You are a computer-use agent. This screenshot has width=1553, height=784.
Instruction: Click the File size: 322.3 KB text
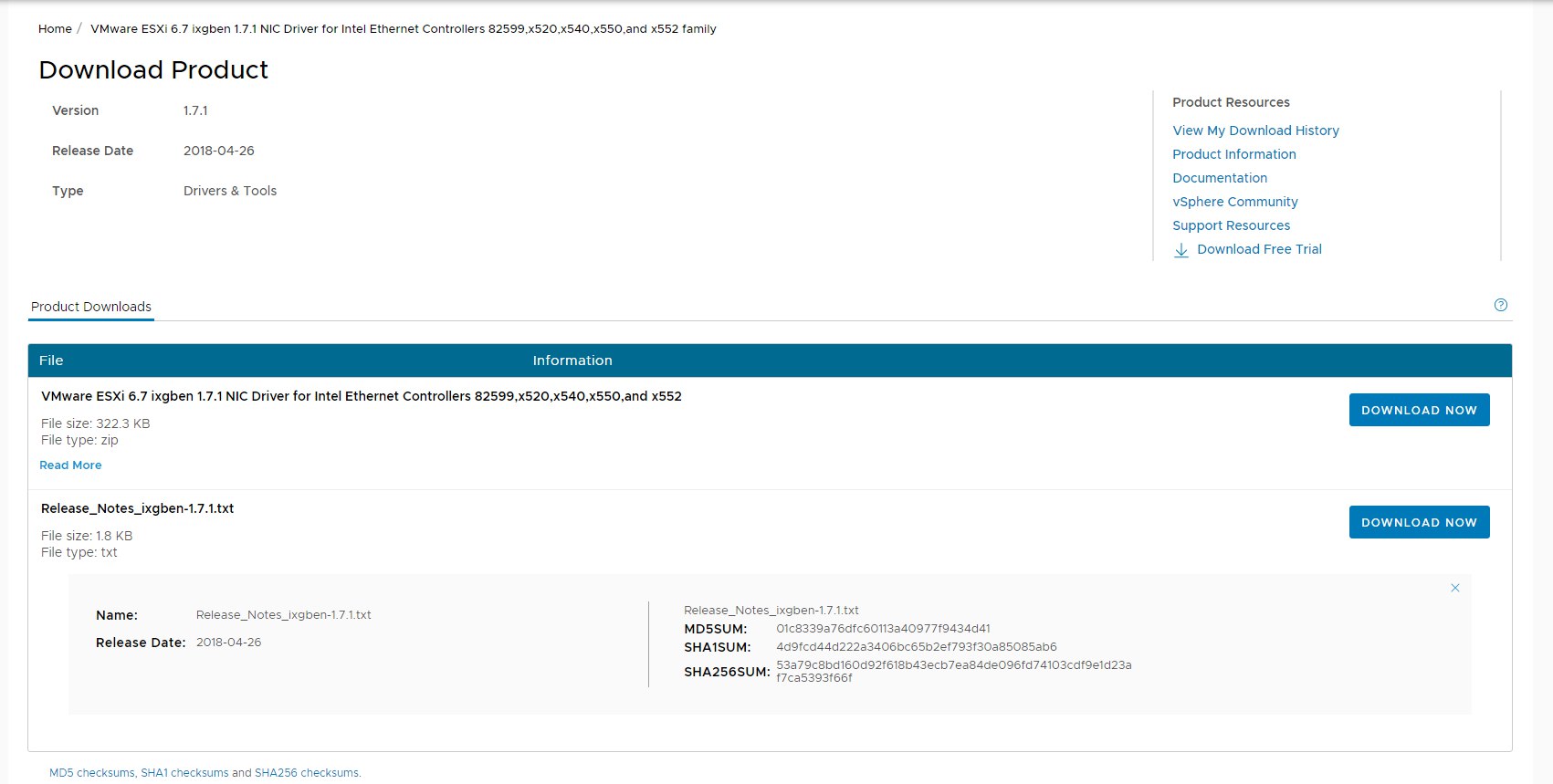(96, 423)
